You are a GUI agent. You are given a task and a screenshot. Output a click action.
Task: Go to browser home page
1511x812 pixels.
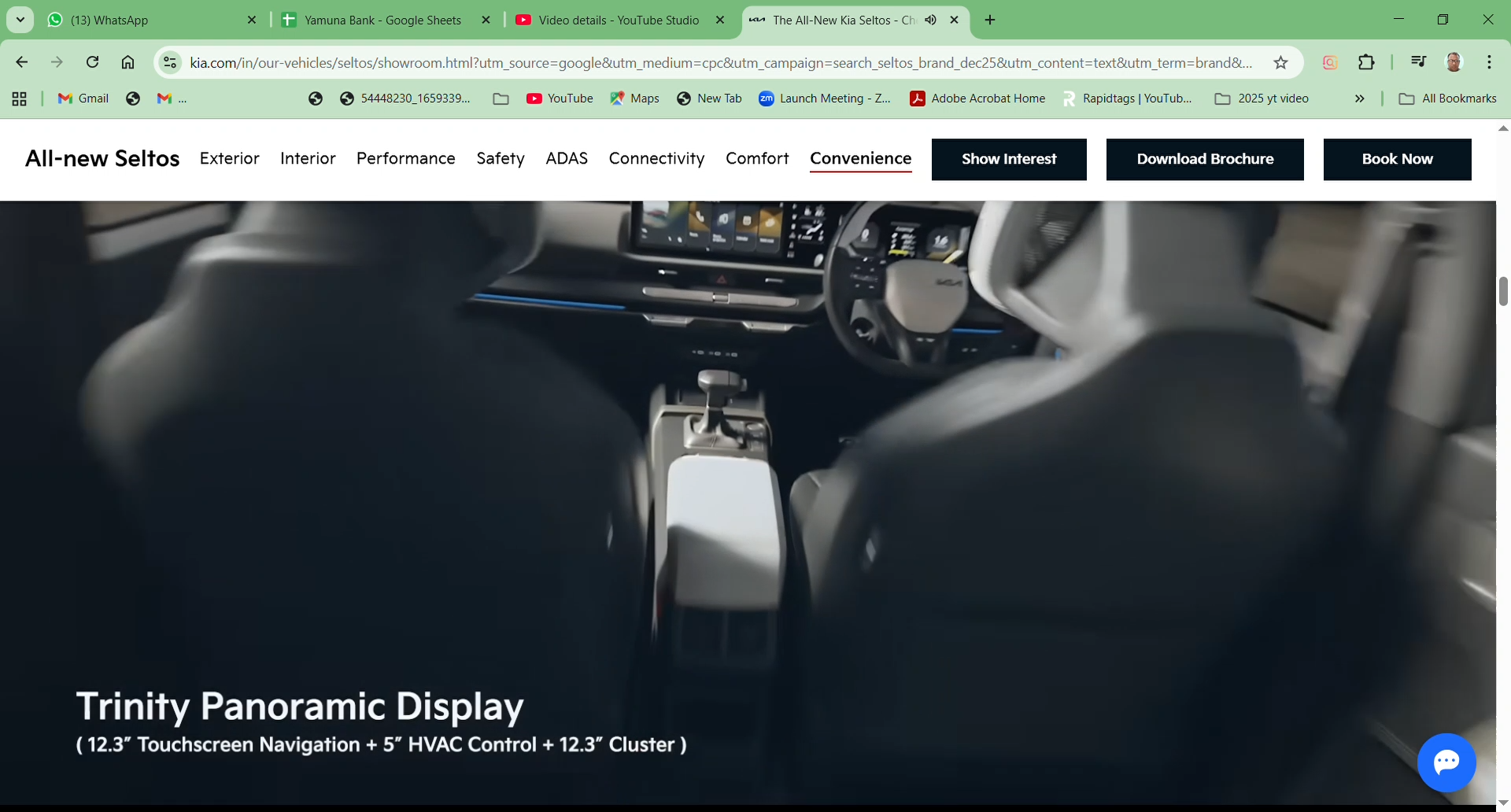coord(127,62)
